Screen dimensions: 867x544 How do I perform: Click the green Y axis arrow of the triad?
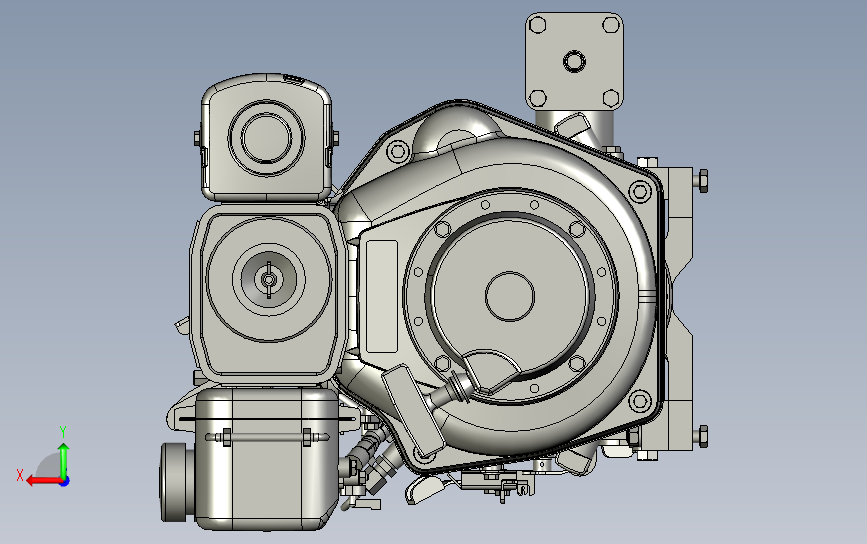tap(64, 460)
